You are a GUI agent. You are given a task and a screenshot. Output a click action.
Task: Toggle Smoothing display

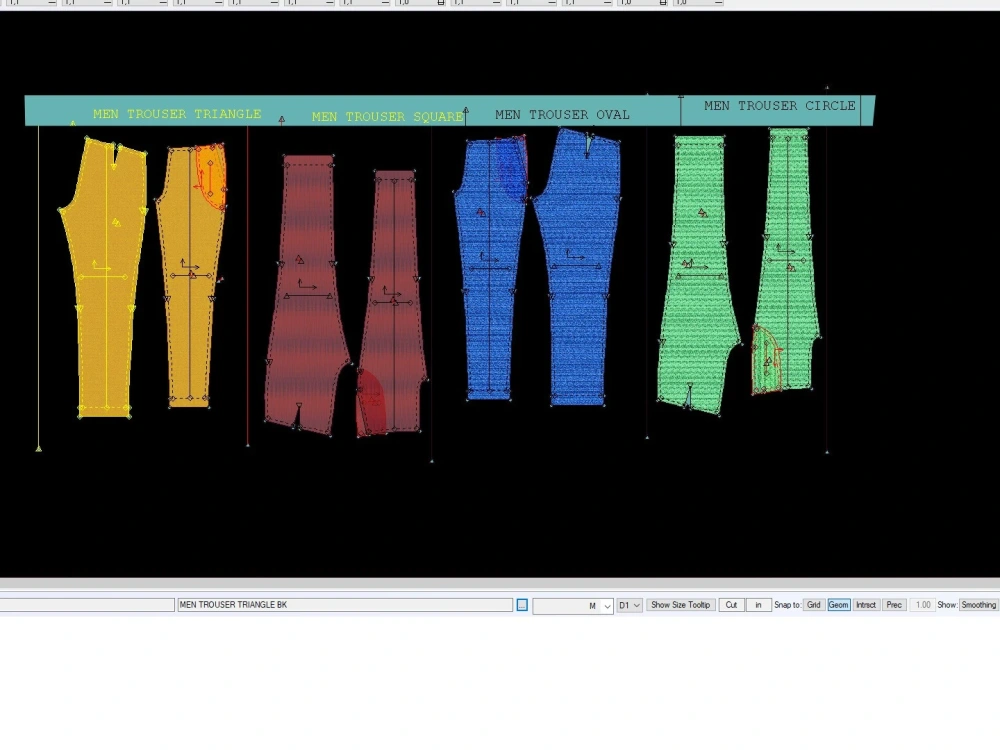click(x=979, y=605)
